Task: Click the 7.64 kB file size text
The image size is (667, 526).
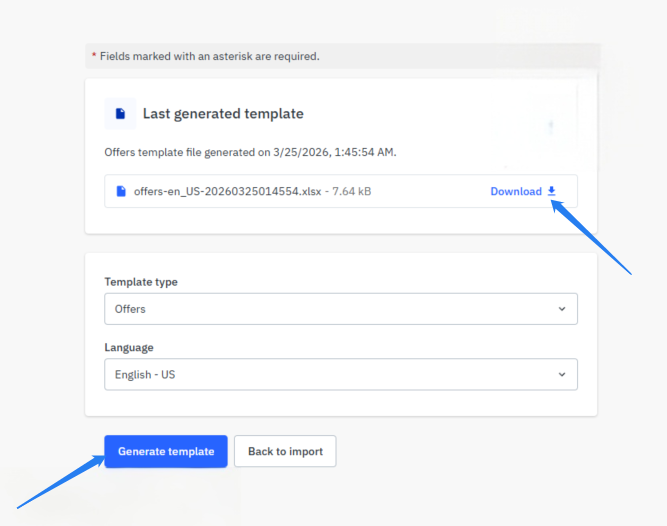Action: (350, 191)
